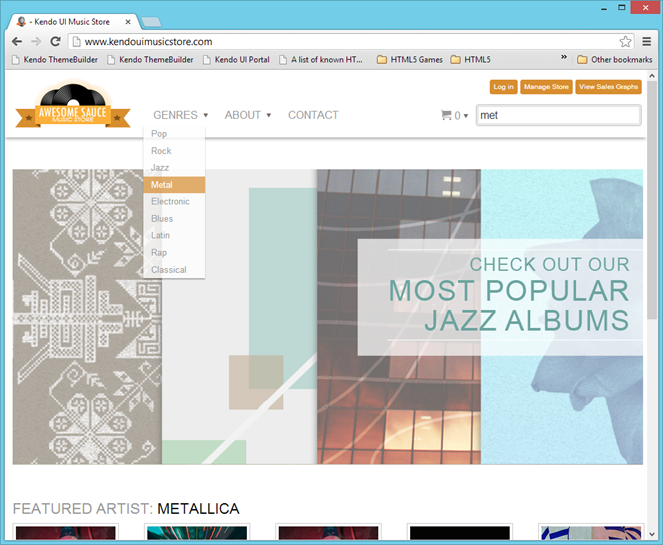Click the browser forward arrow
Image resolution: width=663 pixels, height=545 pixels.
36,41
